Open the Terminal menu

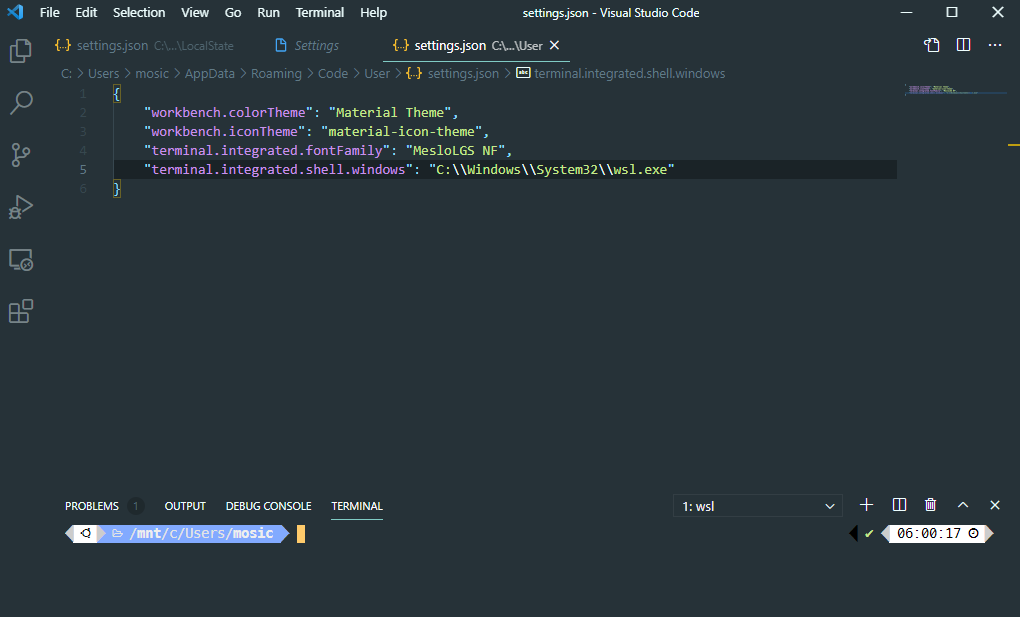(319, 12)
